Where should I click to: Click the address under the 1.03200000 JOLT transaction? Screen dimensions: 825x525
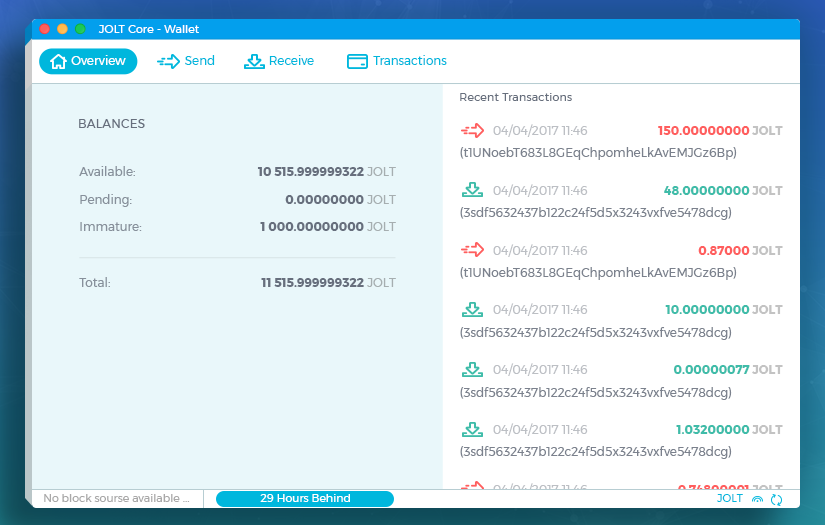596,451
